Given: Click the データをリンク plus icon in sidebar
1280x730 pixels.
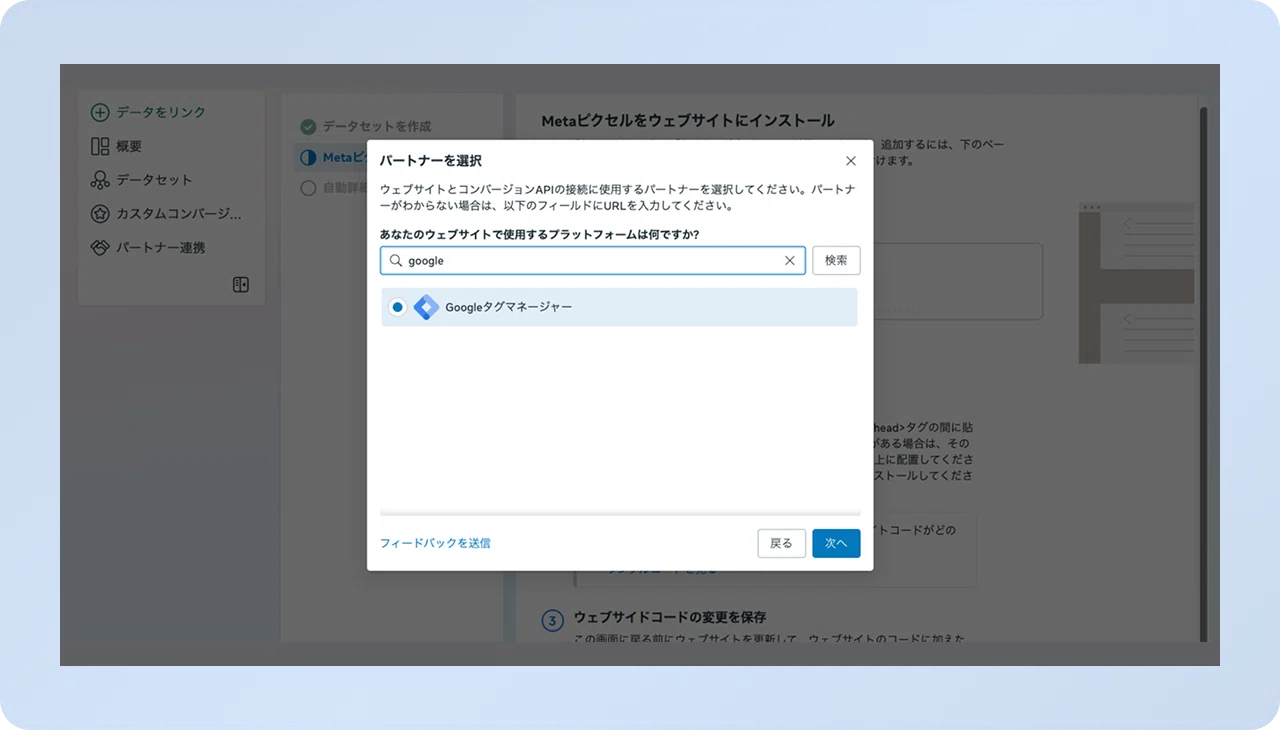Looking at the screenshot, I should click(100, 113).
